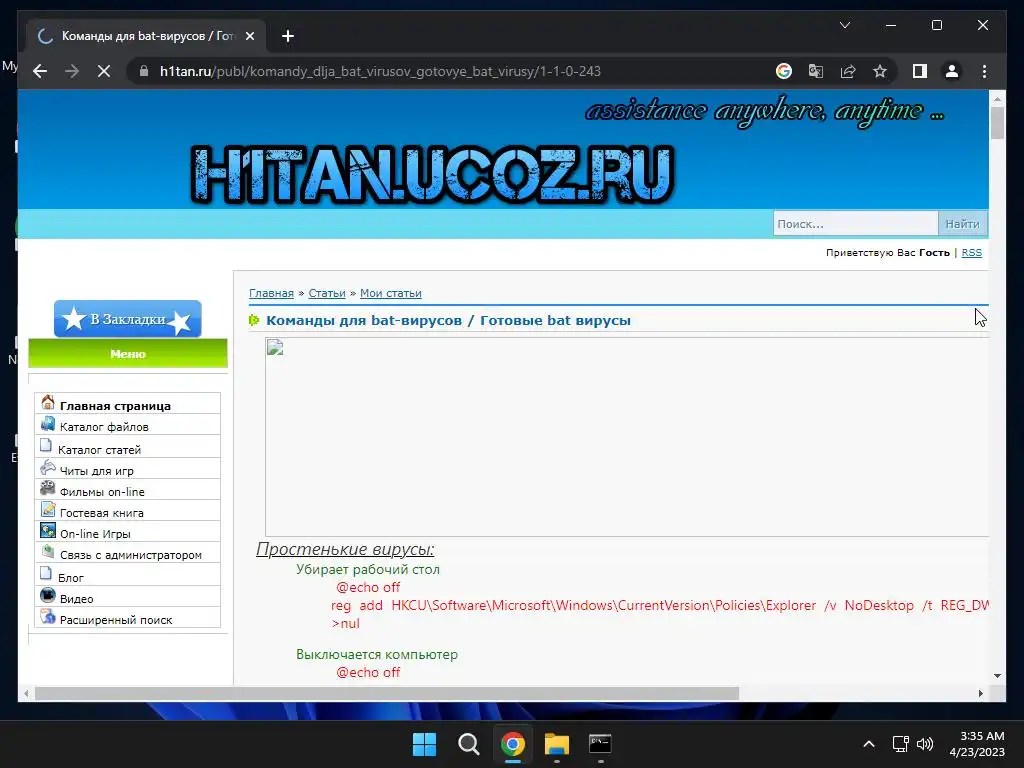Click the icon beside Расширенный поиск

tap(48, 616)
